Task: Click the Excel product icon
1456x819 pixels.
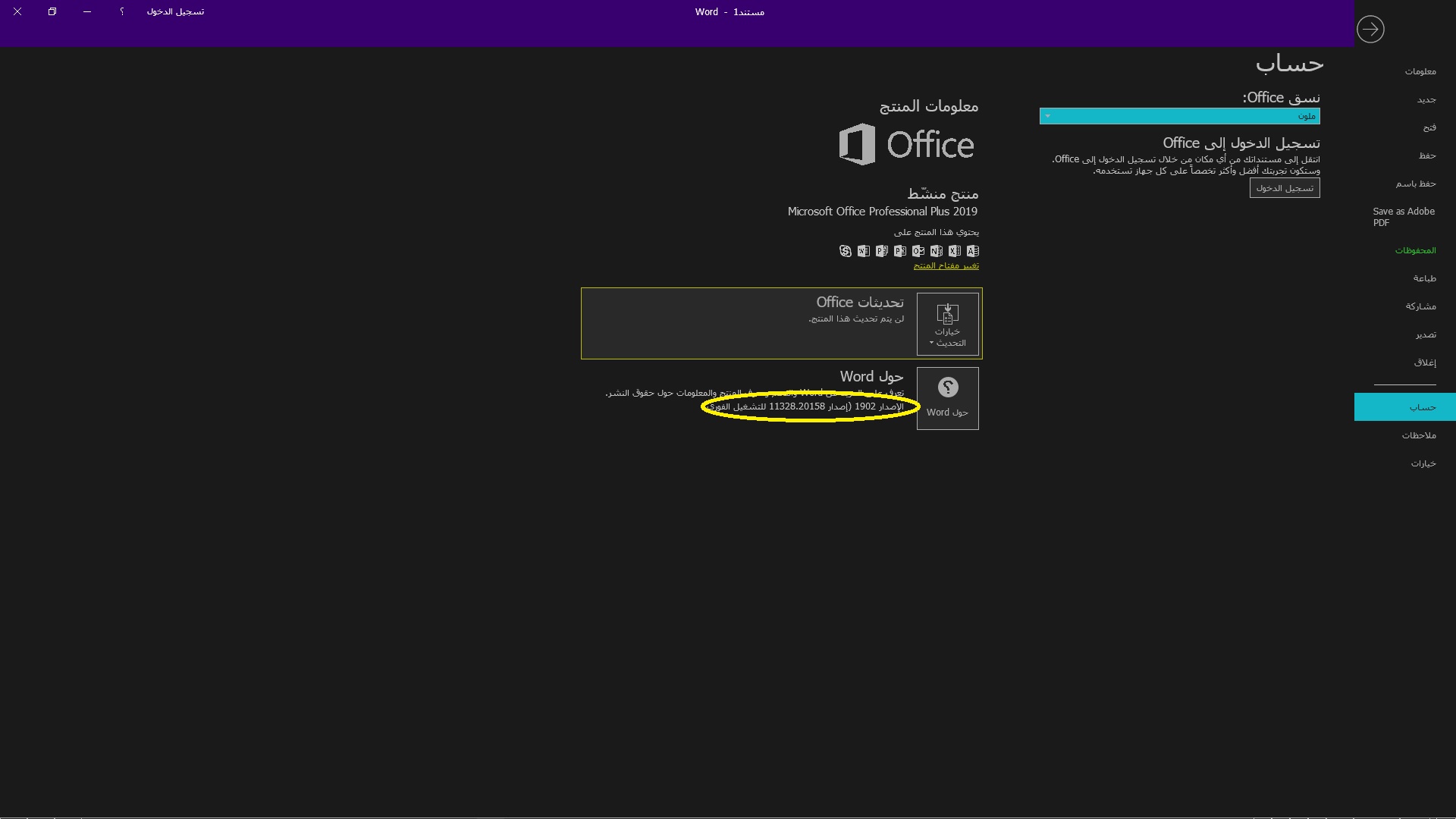Action: 955,251
